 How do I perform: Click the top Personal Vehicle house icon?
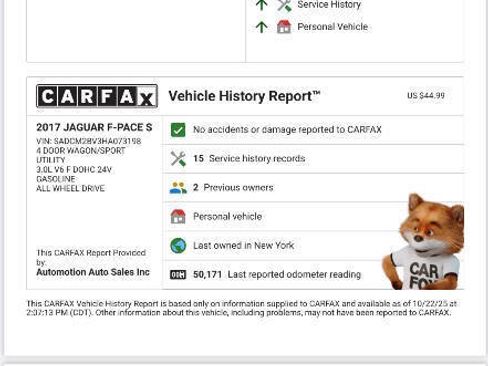284,27
